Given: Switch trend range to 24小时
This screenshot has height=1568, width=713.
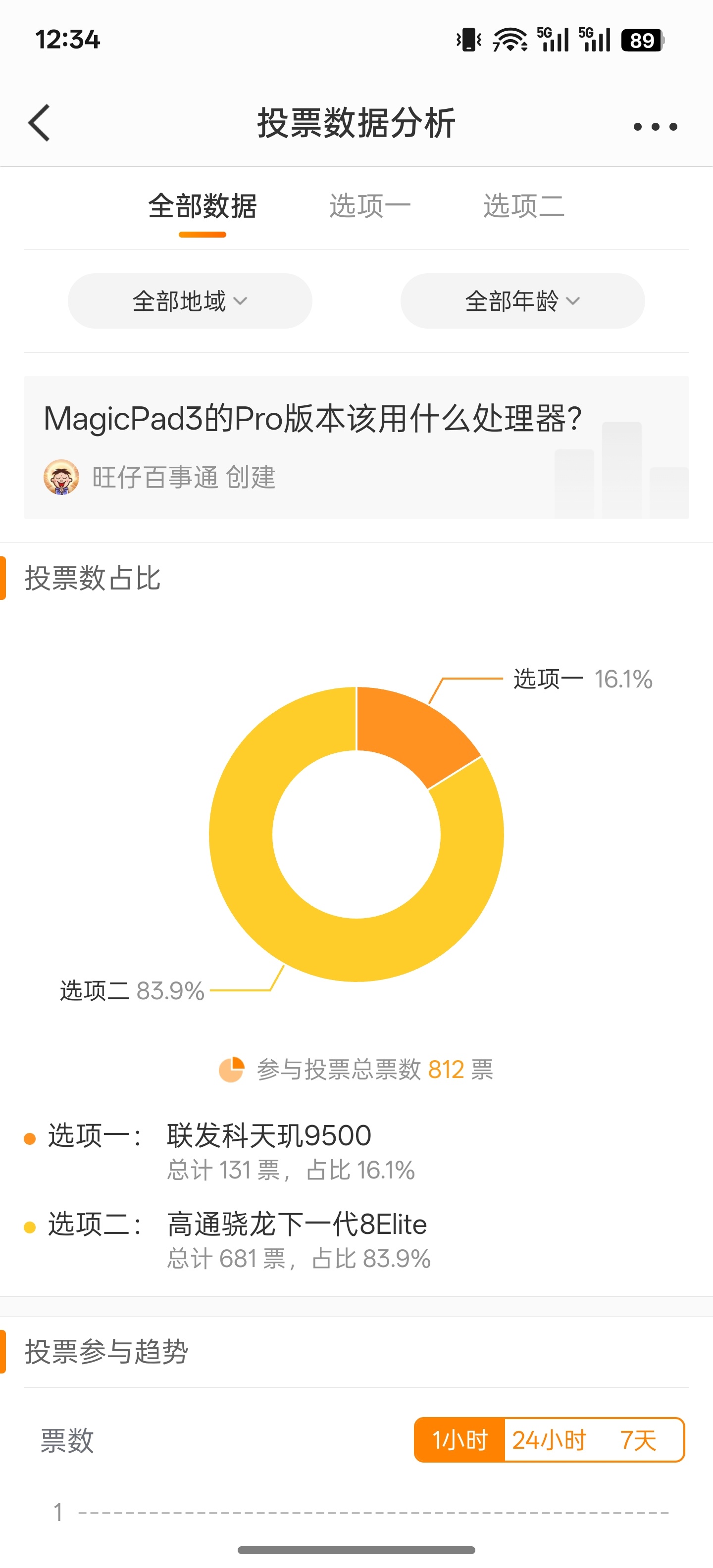Looking at the screenshot, I should click(549, 1440).
